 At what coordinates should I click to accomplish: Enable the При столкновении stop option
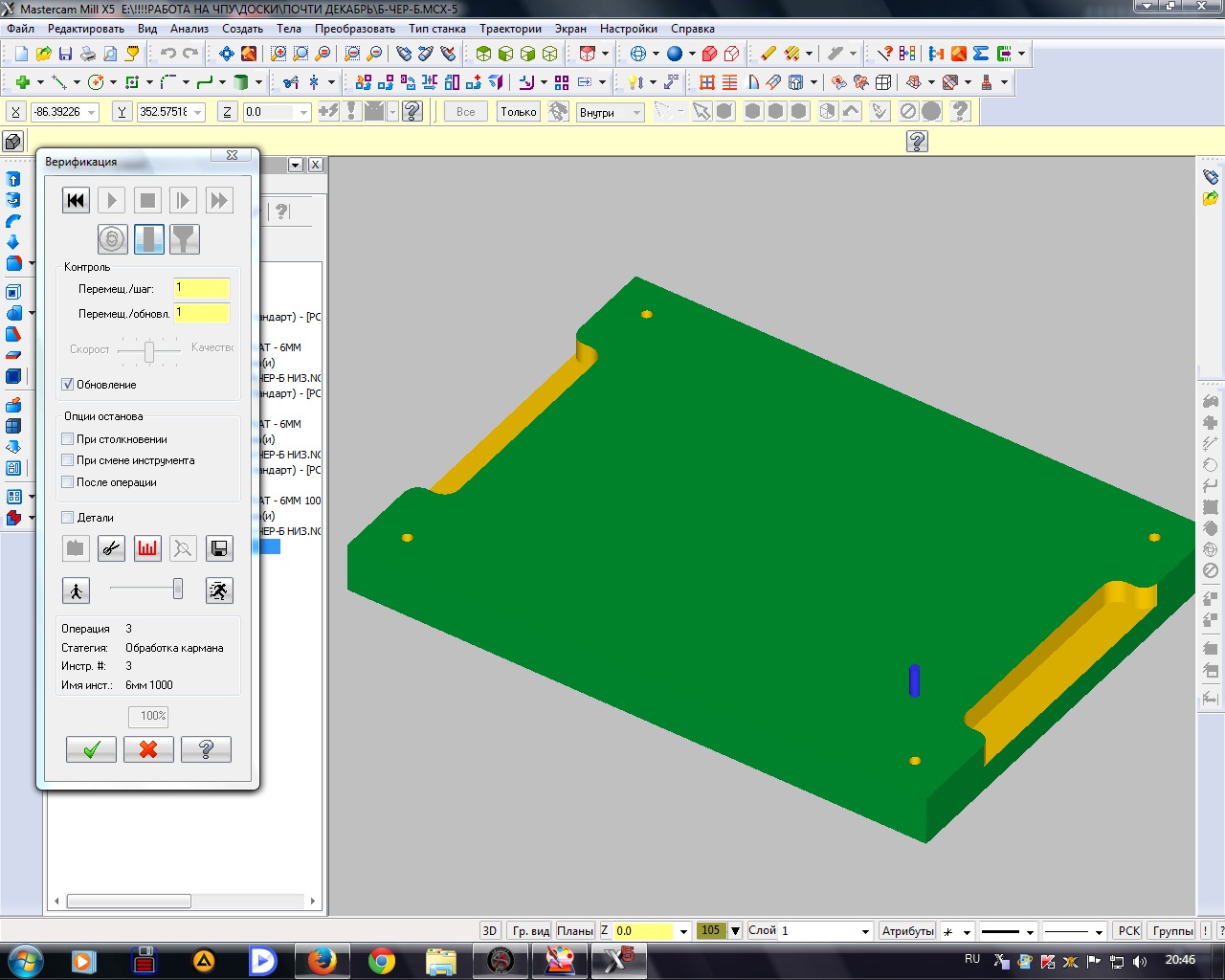pyautogui.click(x=68, y=439)
